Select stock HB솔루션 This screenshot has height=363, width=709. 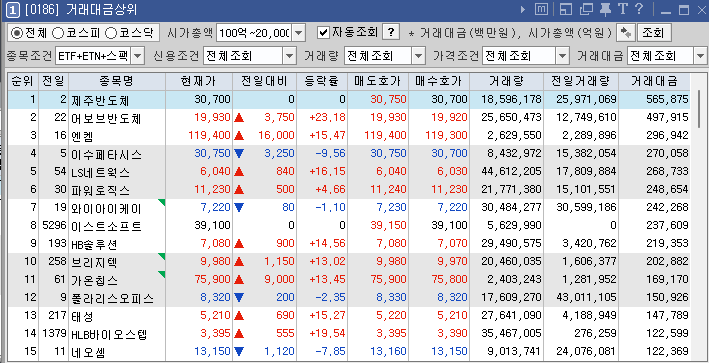[94, 244]
